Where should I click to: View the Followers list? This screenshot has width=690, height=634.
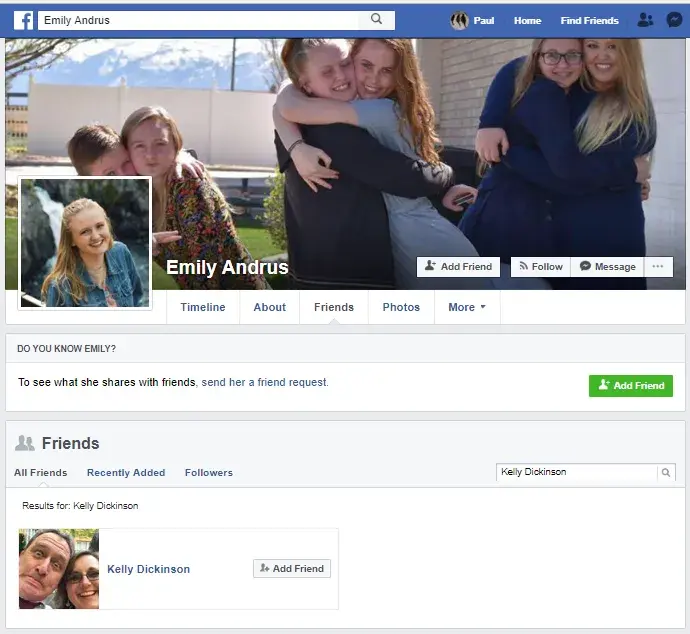(208, 472)
